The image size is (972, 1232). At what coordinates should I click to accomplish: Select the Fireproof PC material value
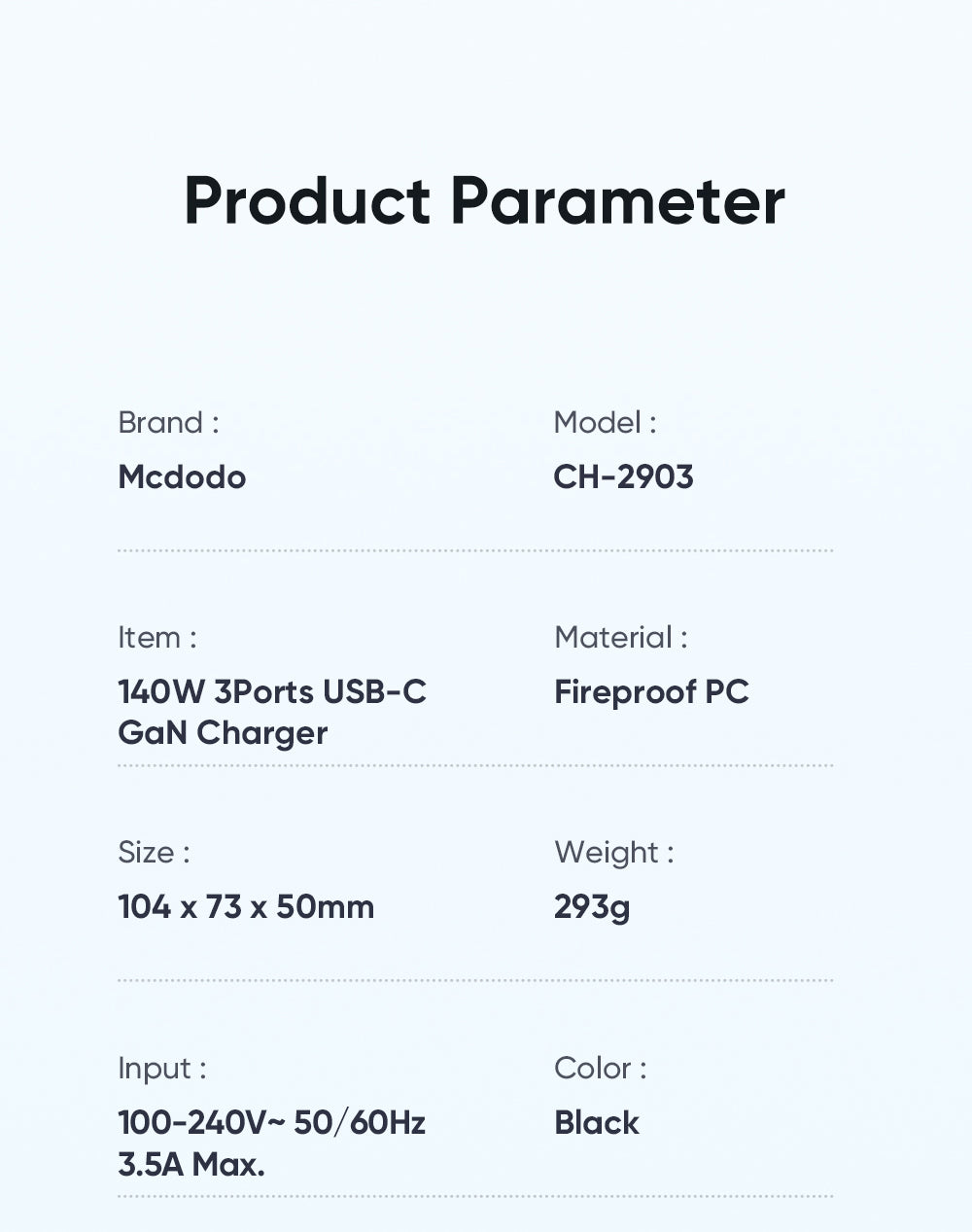(651, 692)
